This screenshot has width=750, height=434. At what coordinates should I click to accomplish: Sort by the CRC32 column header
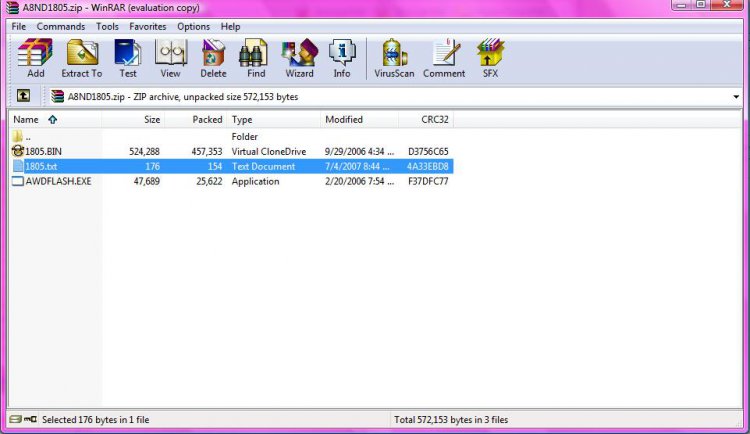click(x=426, y=119)
